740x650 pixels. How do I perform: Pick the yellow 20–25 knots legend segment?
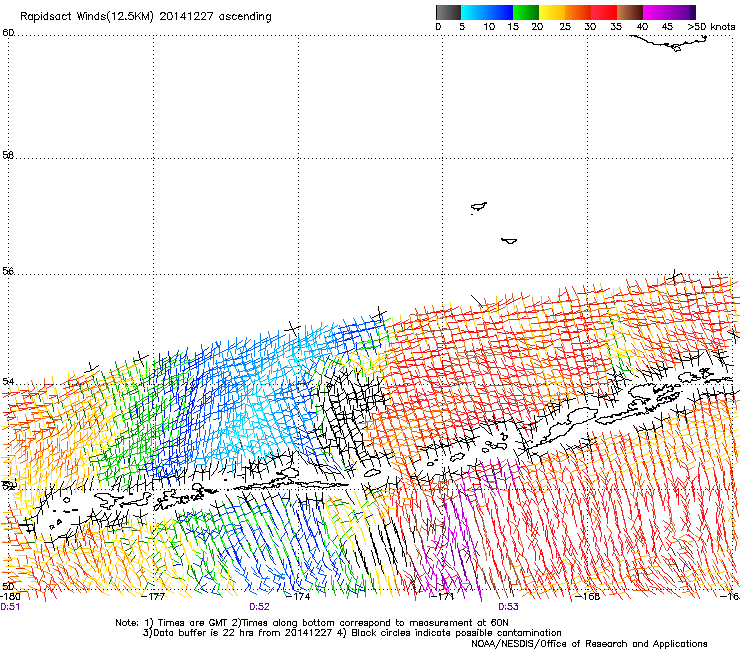click(552, 12)
